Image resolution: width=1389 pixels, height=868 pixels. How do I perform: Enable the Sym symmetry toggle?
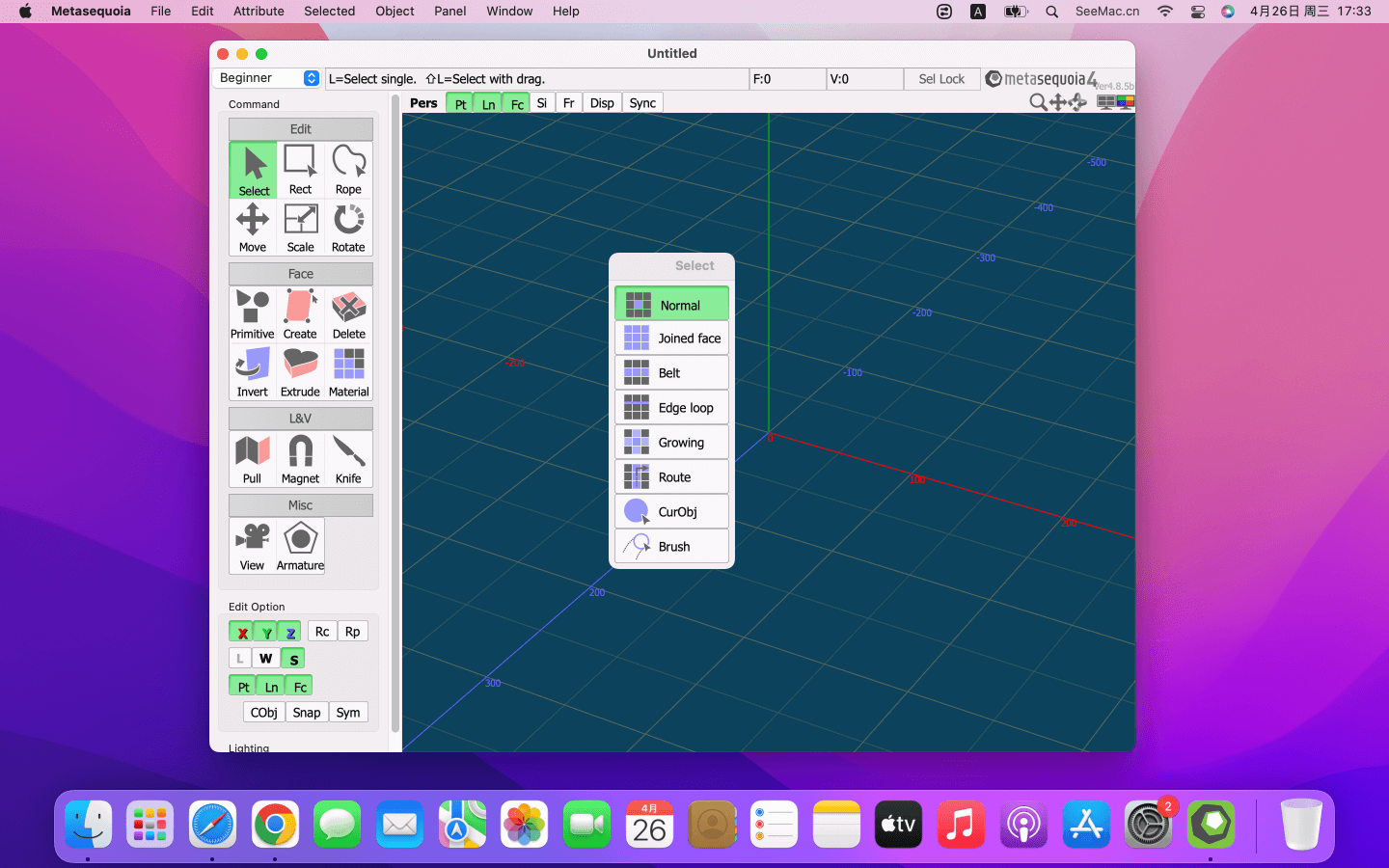click(x=348, y=713)
